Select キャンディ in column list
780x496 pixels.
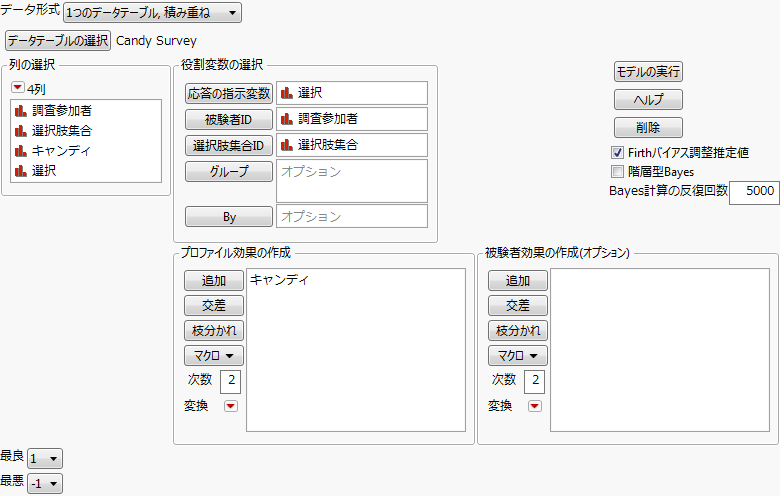[61, 150]
